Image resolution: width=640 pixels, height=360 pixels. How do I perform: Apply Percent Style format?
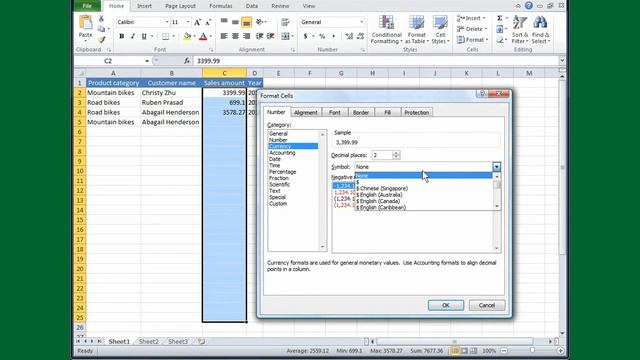pyautogui.click(x=322, y=36)
